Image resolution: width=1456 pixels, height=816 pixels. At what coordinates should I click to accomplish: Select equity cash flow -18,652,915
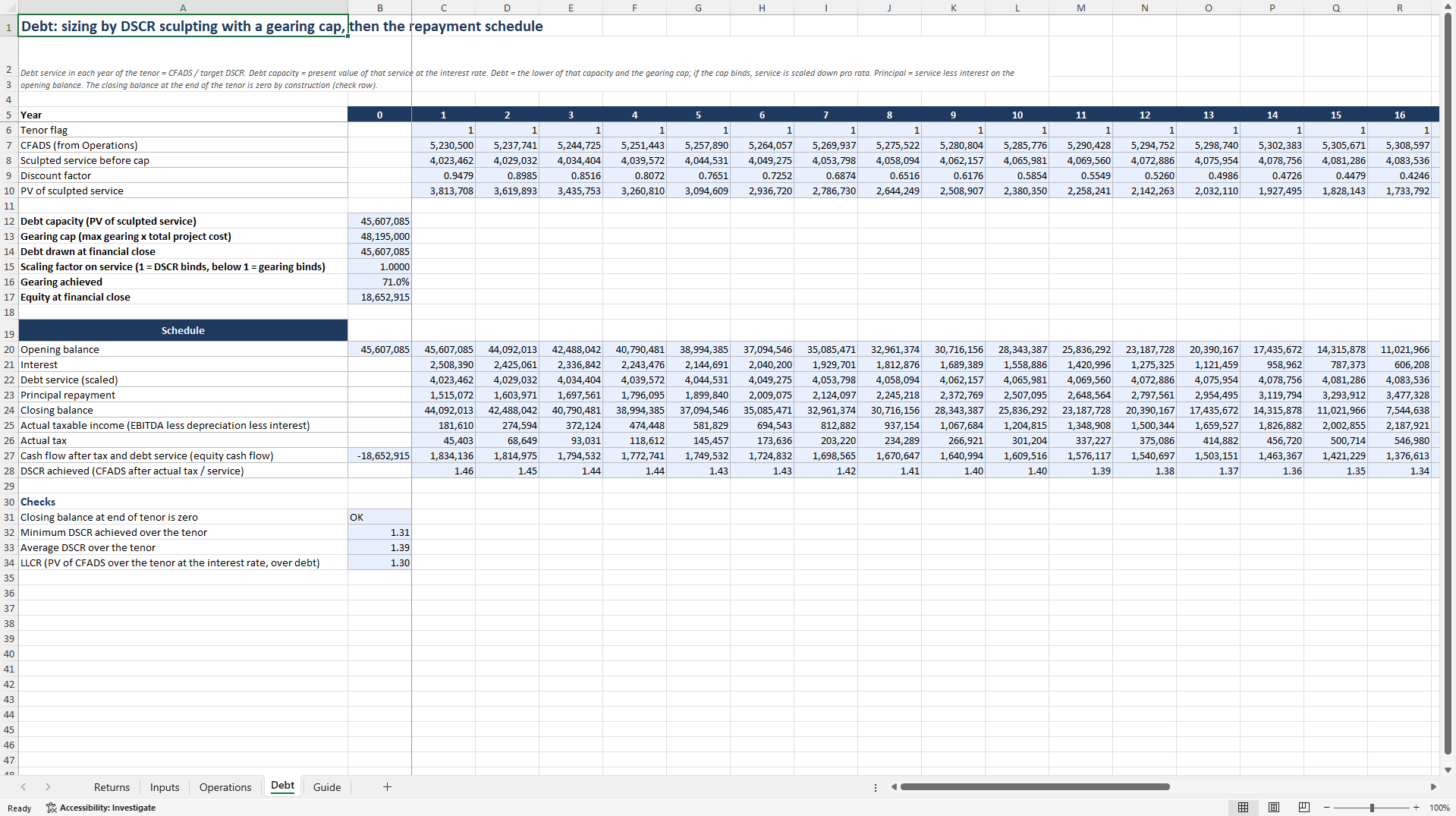[379, 455]
